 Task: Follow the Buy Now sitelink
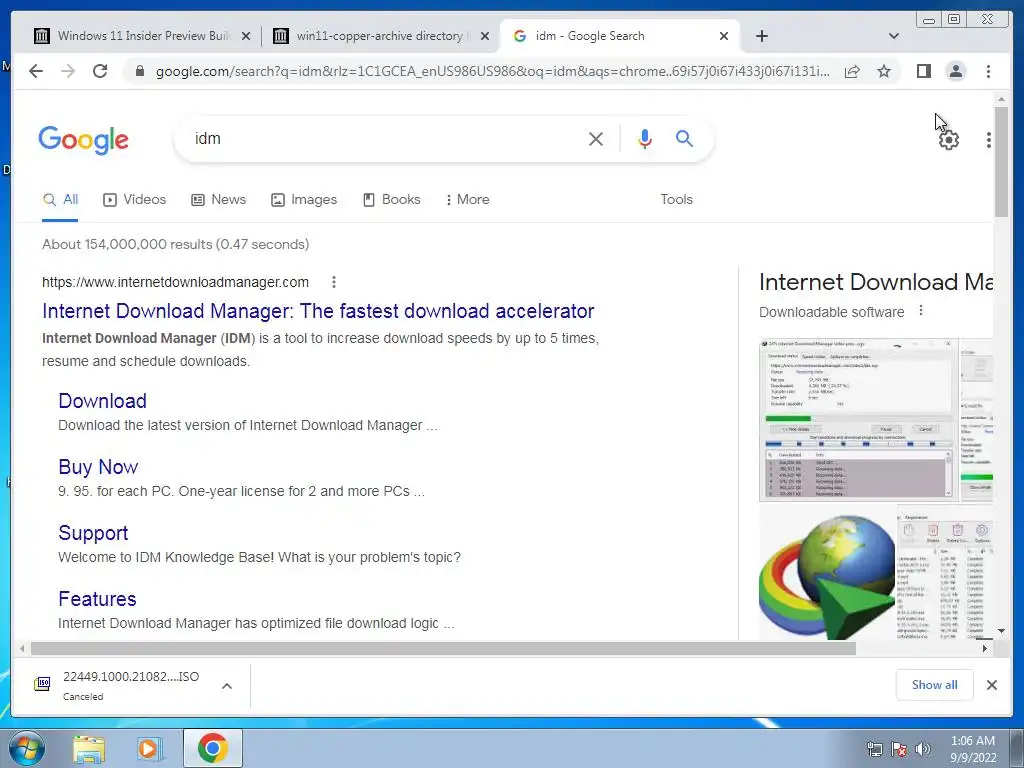coord(98,467)
